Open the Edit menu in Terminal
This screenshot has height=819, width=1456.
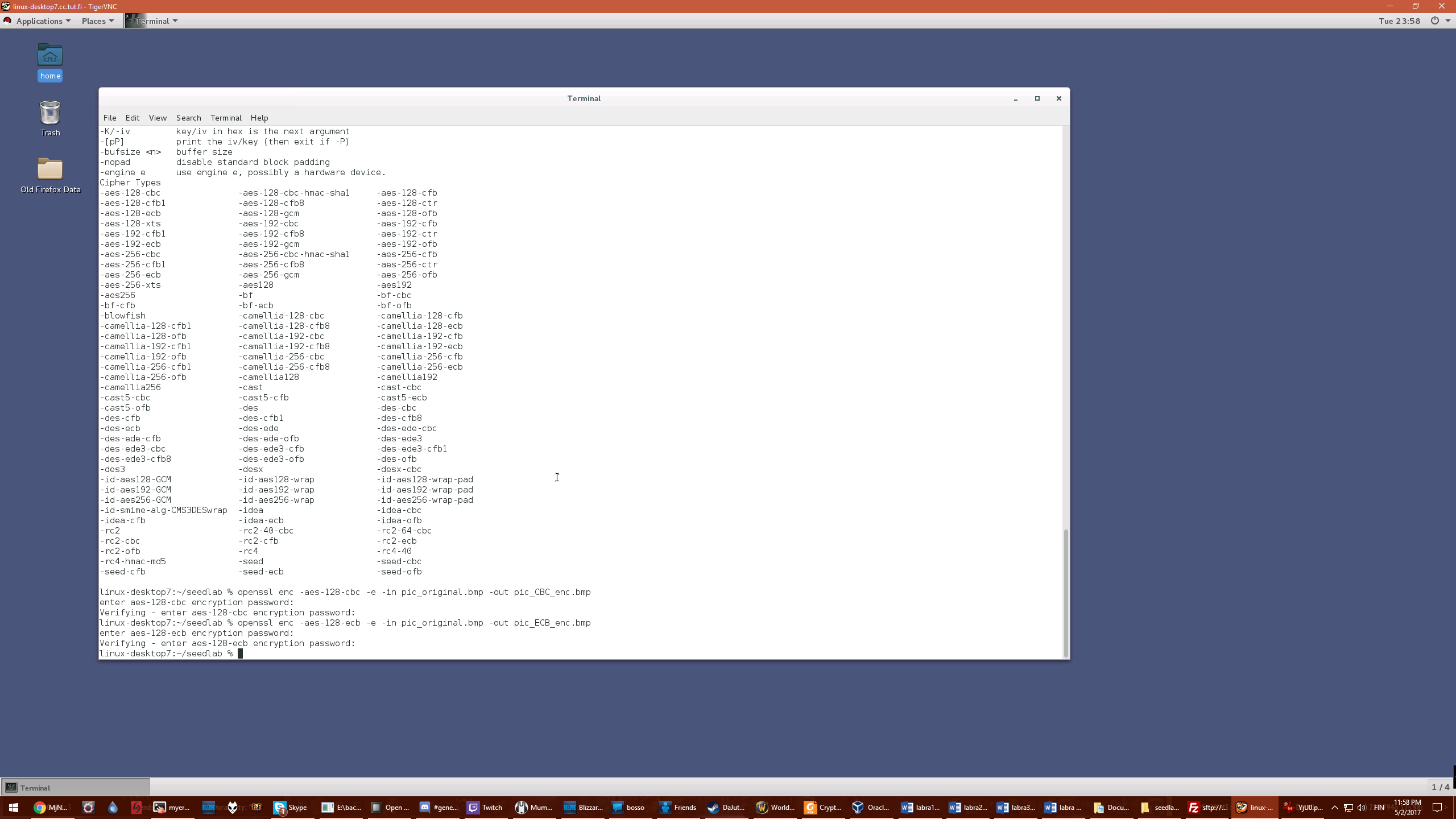(132, 118)
